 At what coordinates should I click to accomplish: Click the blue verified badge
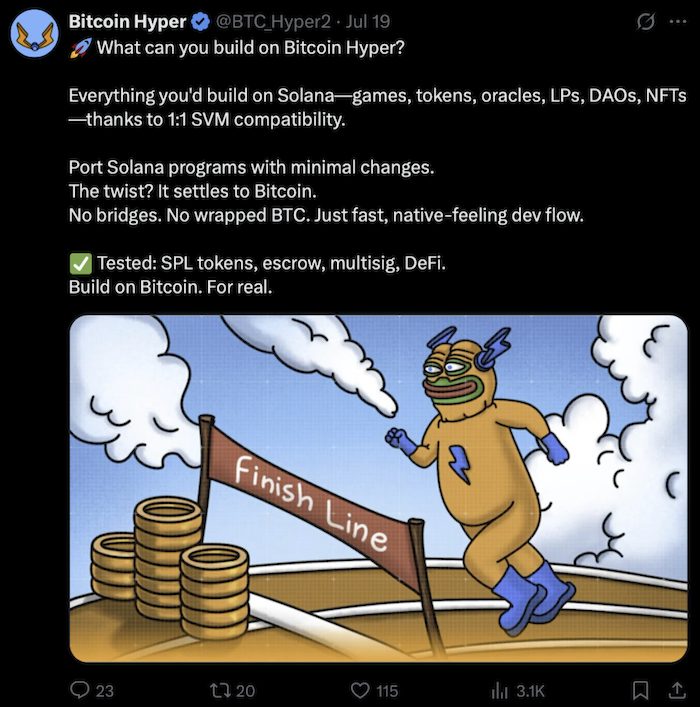tap(201, 22)
